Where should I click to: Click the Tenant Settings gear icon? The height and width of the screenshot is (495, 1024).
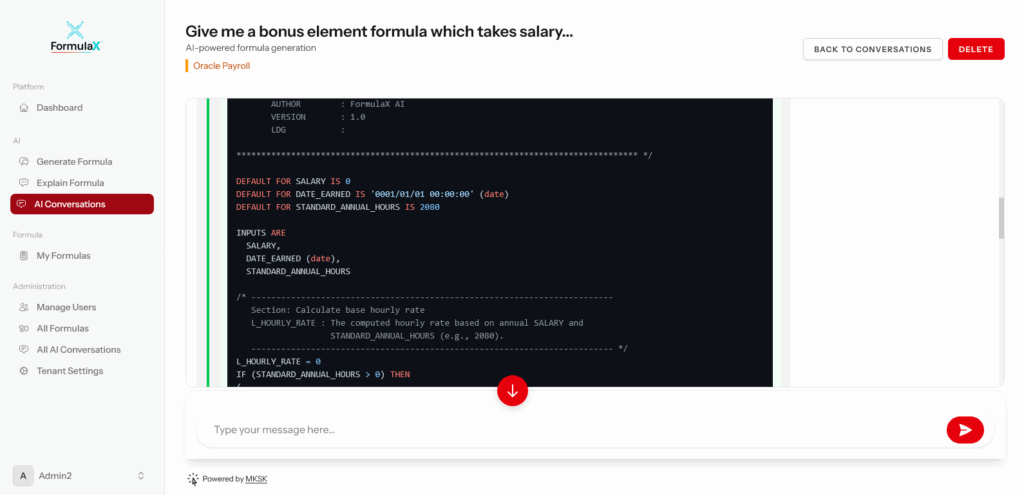coord(24,371)
